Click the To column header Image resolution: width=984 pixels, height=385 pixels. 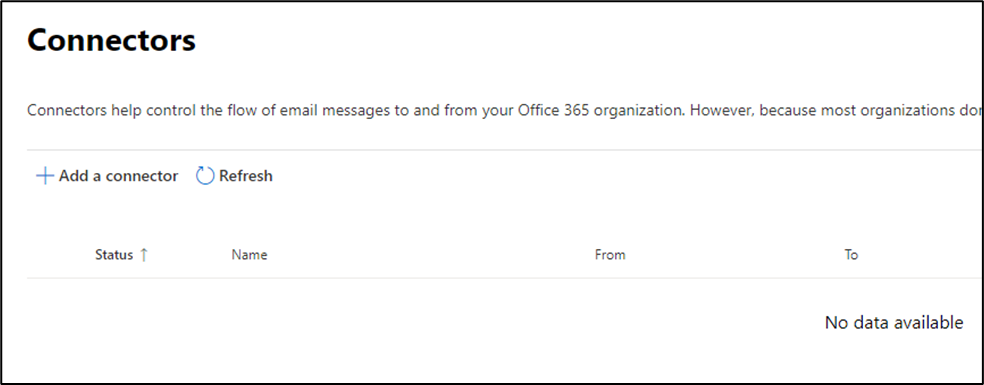pos(851,254)
